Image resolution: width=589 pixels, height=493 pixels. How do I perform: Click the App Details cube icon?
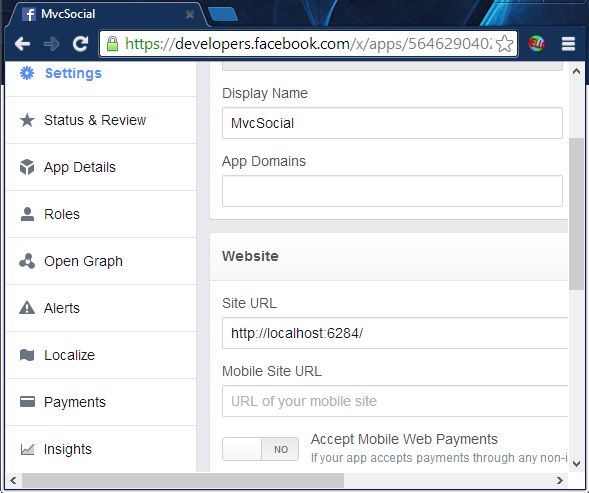[x=27, y=167]
